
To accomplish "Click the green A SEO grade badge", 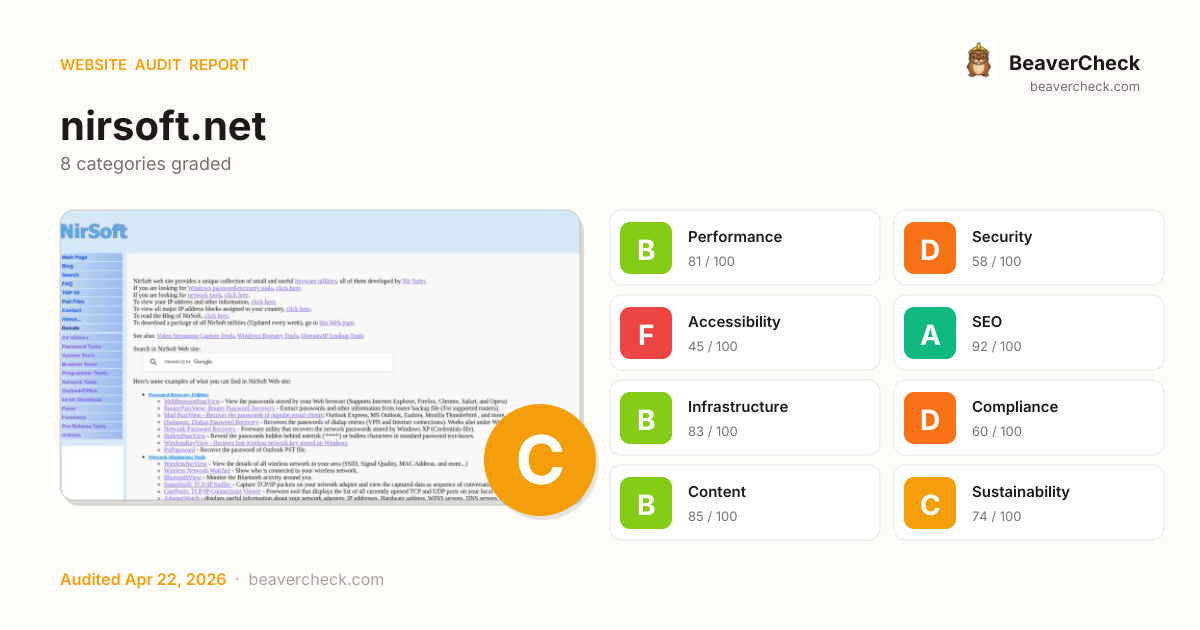I will coord(930,333).
